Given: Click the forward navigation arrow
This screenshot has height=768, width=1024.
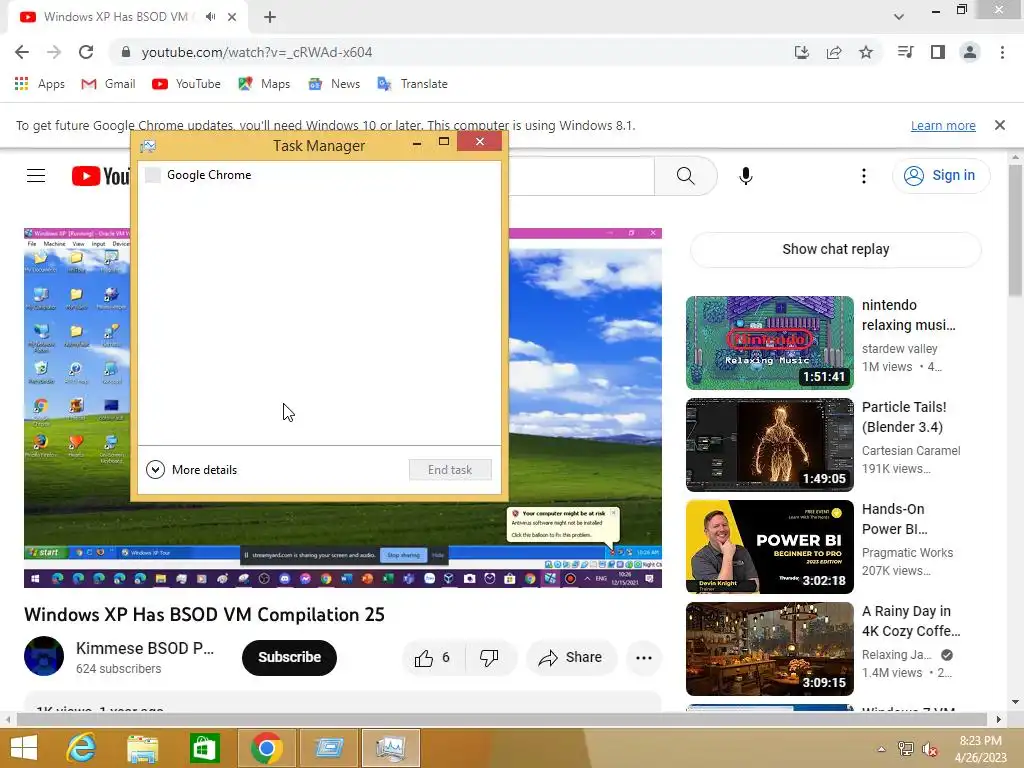Looking at the screenshot, I should click(54, 52).
